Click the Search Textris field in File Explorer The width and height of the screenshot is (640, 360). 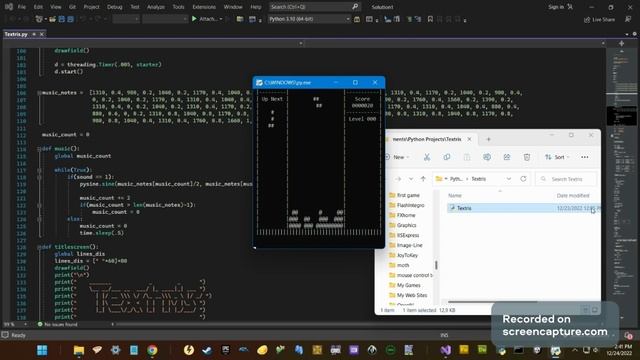[x=566, y=179]
